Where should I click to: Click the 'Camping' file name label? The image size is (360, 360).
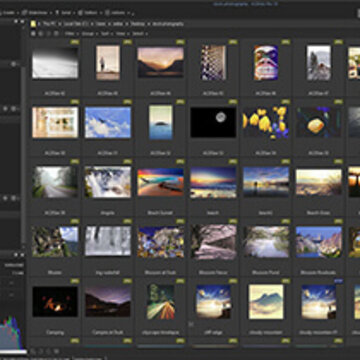tap(55, 332)
